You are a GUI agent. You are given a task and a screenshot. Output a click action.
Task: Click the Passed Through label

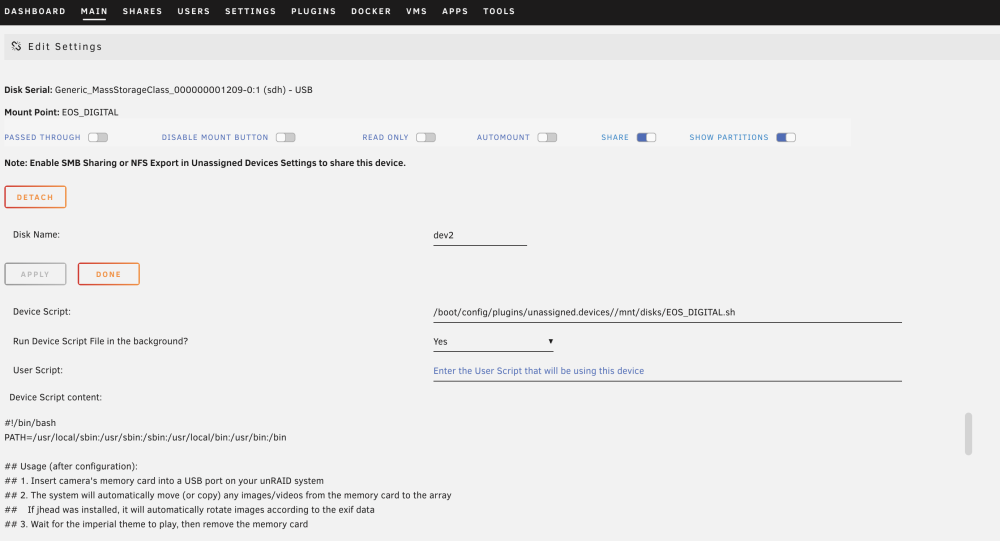pos(43,137)
